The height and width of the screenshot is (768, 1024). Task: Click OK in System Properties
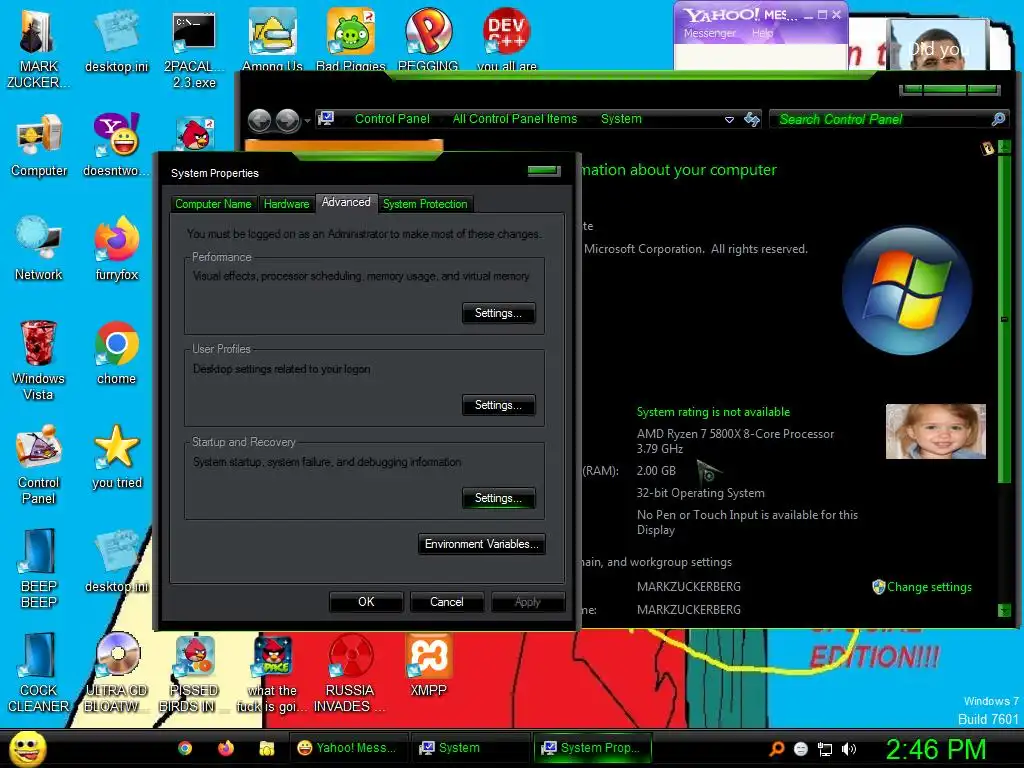pyautogui.click(x=366, y=602)
